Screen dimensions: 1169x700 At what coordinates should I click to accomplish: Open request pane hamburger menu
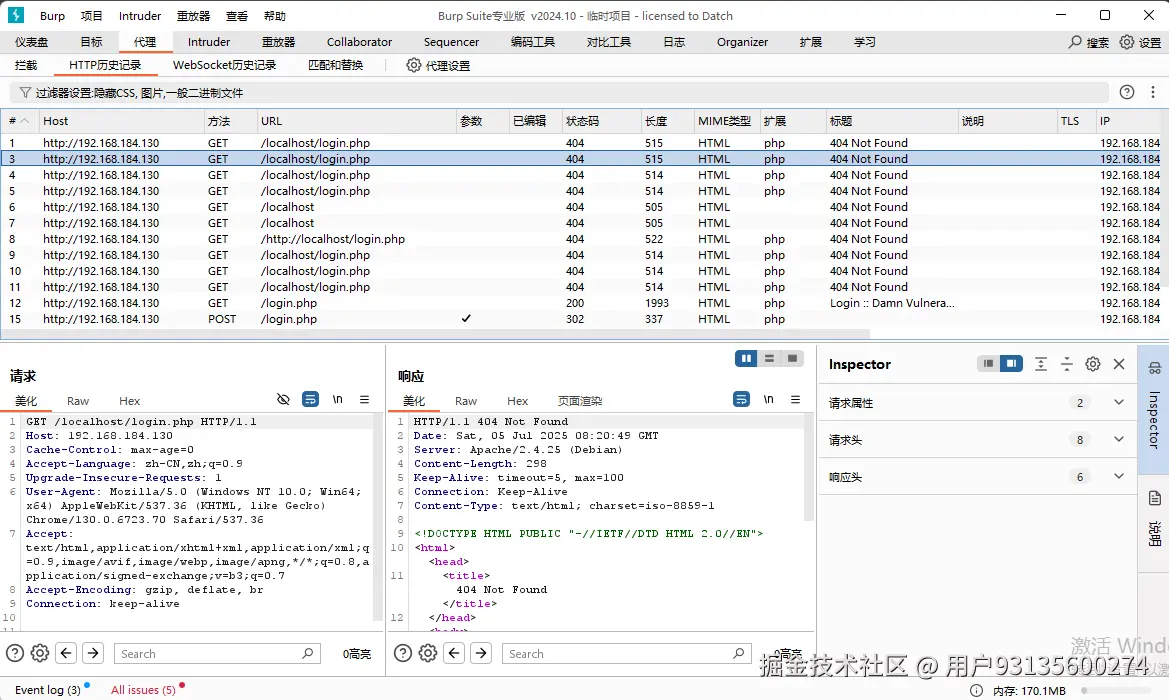(x=365, y=400)
